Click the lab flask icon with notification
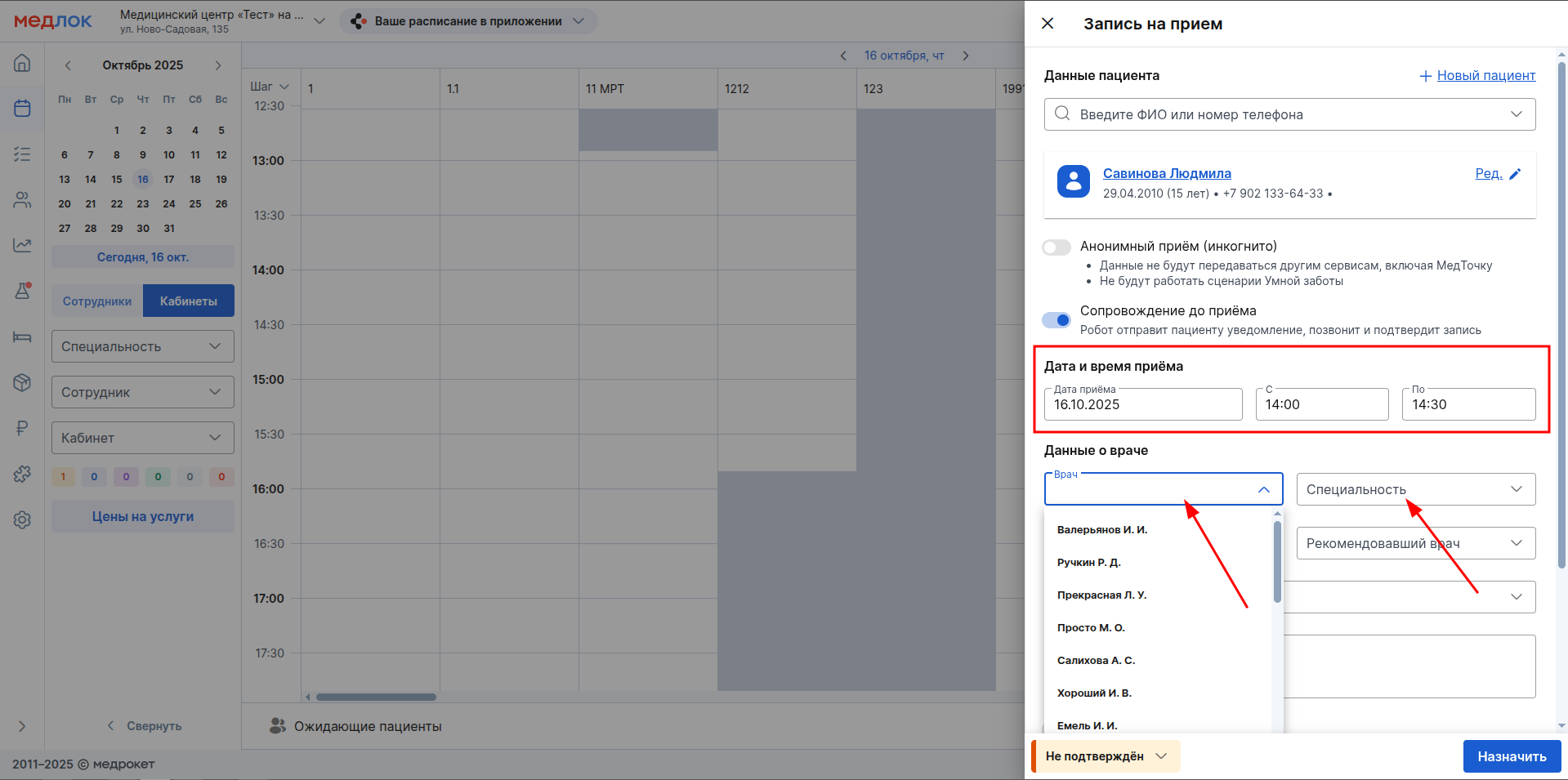Viewport: 1568px width, 780px height. pyautogui.click(x=22, y=291)
